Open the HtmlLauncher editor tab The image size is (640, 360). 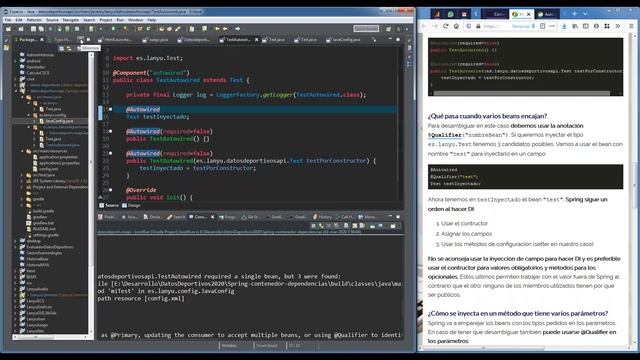tap(115, 40)
